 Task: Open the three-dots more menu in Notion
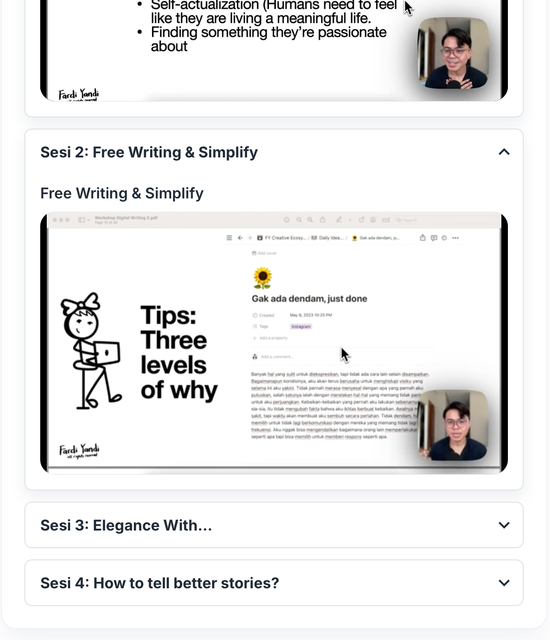coord(455,238)
